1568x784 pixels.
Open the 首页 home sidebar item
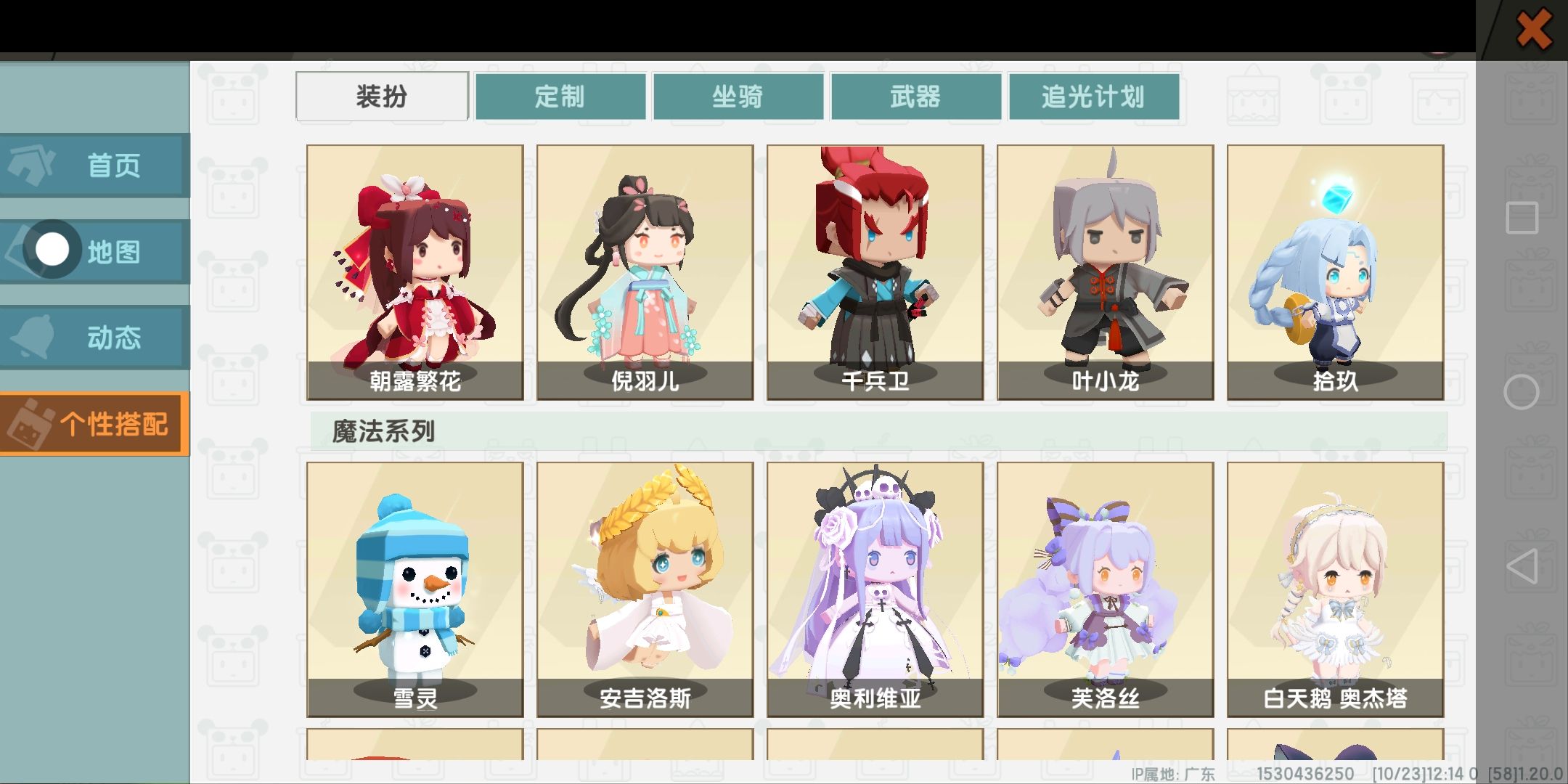[94, 166]
